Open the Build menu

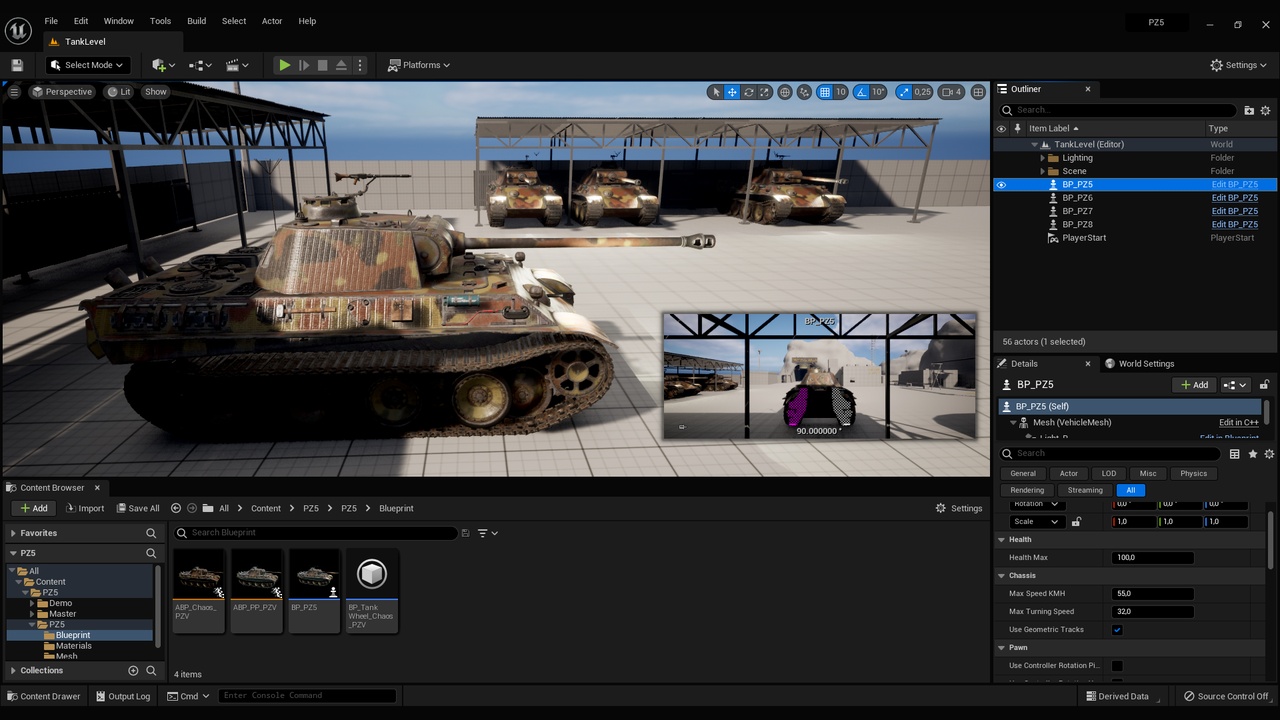point(197,21)
